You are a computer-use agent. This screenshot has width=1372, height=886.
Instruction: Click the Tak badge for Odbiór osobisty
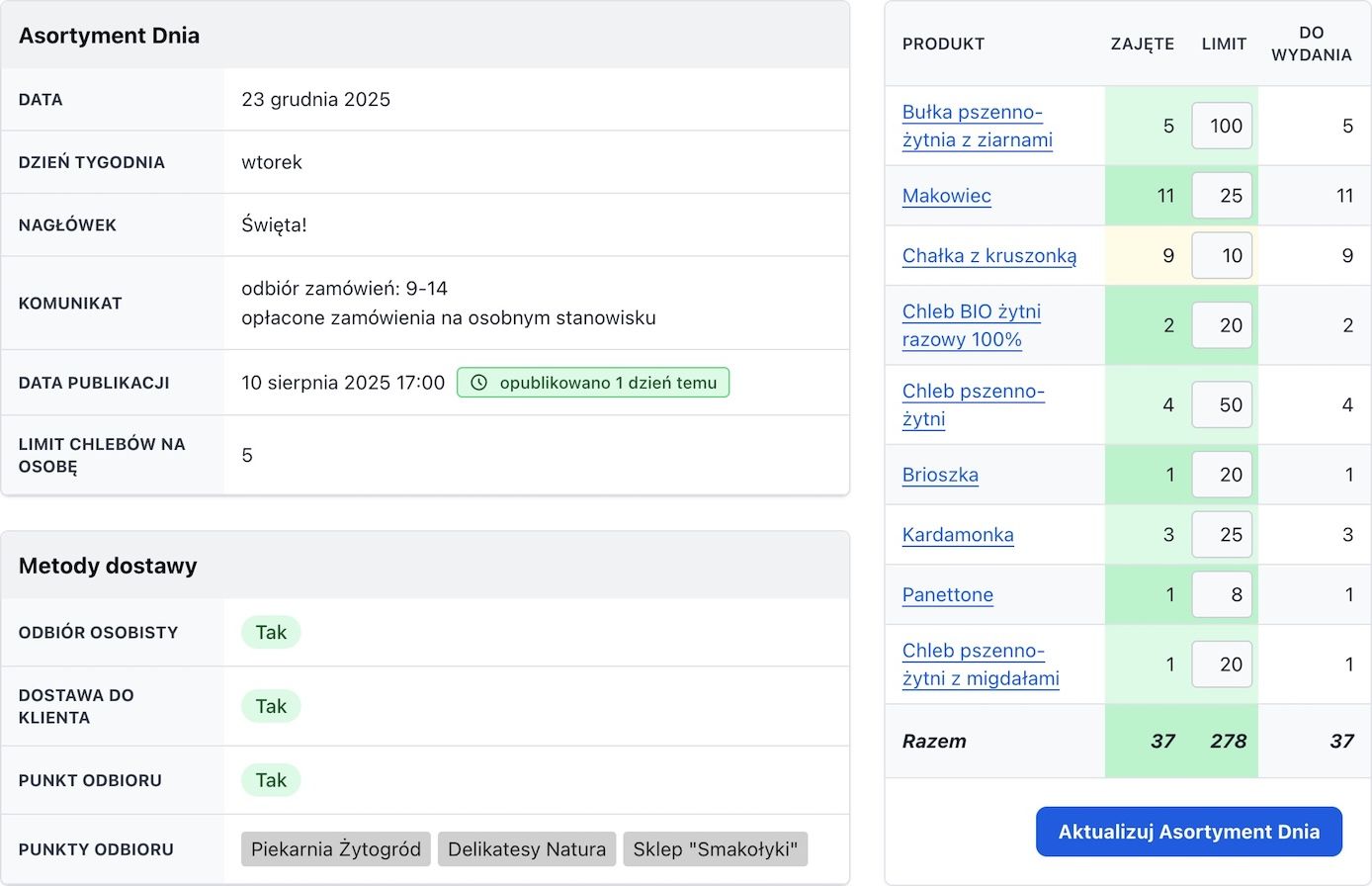coord(271,633)
